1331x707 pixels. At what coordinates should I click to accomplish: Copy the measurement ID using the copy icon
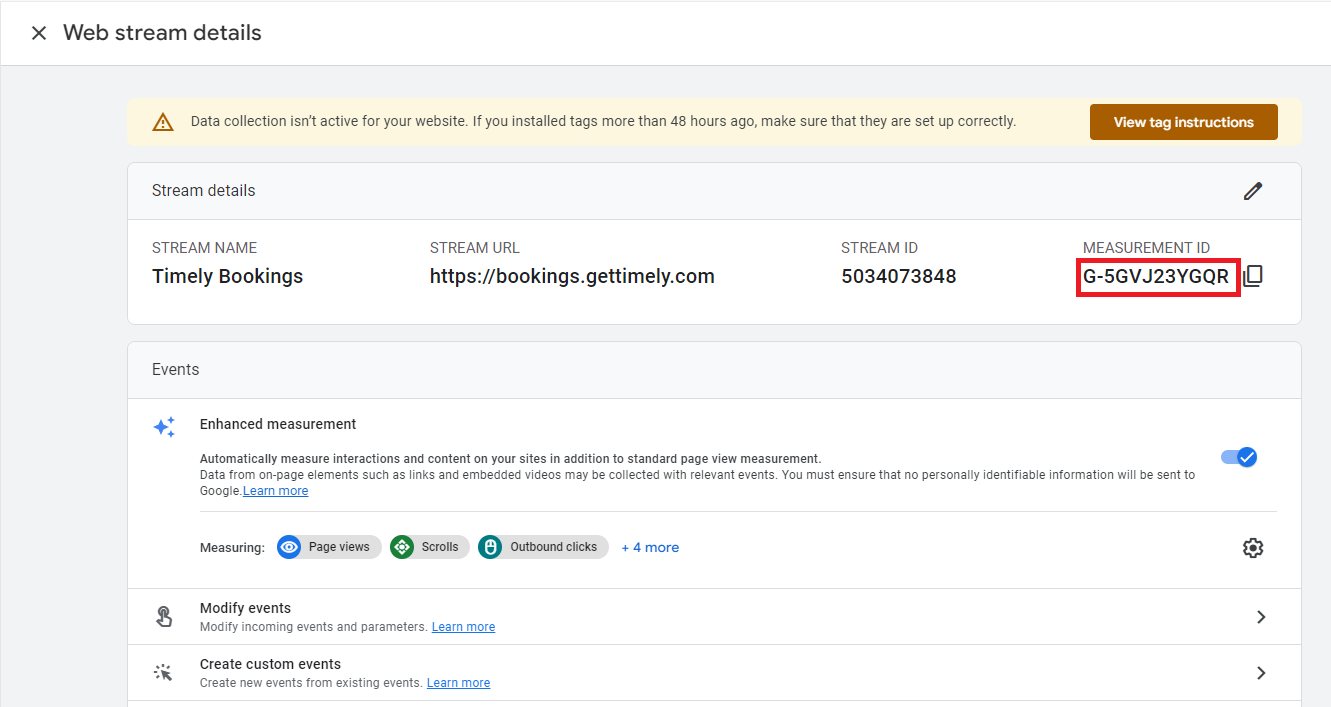tap(1253, 276)
